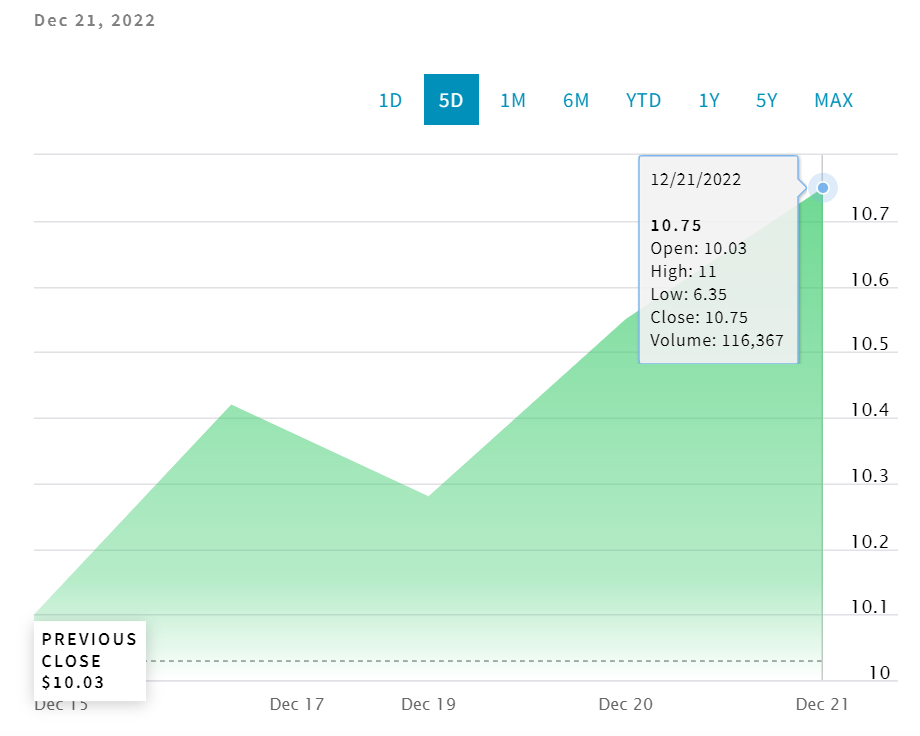Click the Low: 6.35 tooltip entry
The image size is (920, 736).
tap(688, 294)
